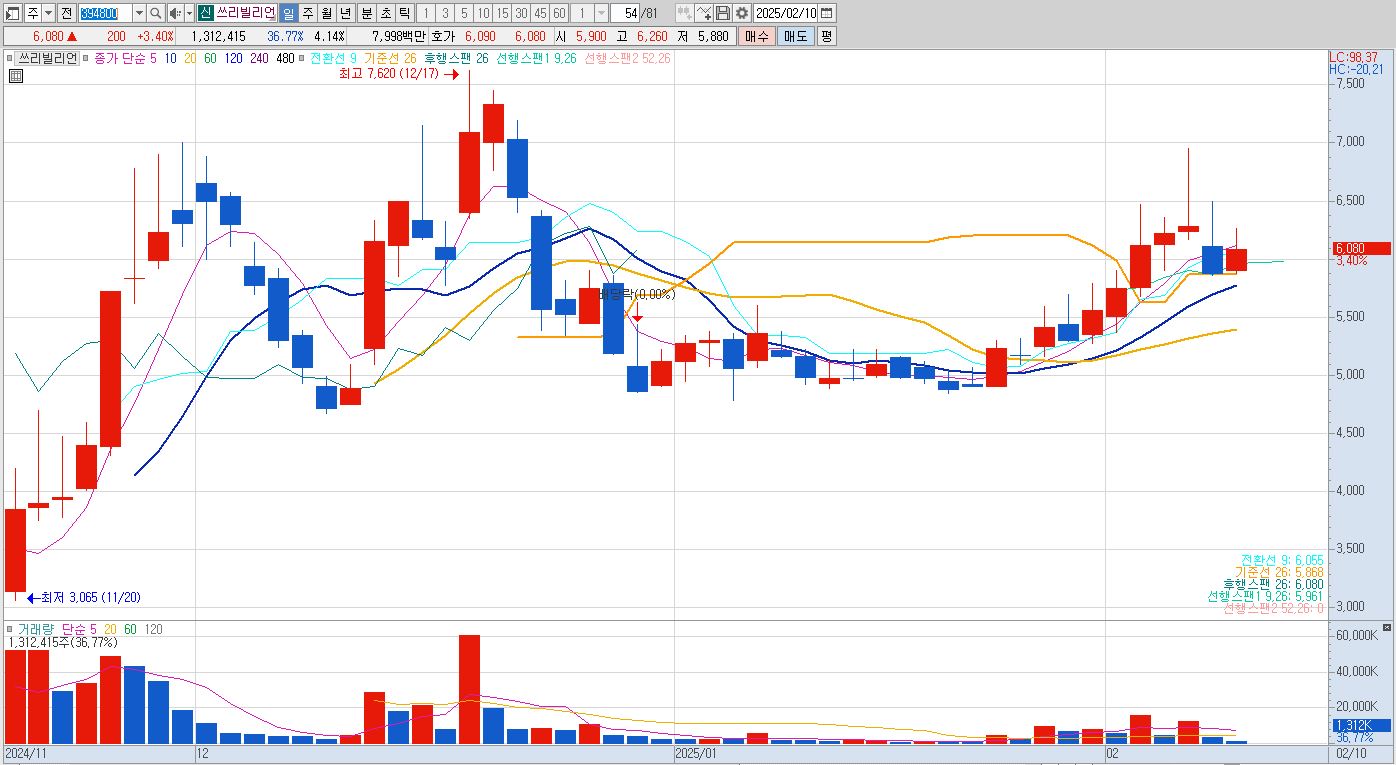Click the small square marker beside 종가 단순

pos(86,58)
